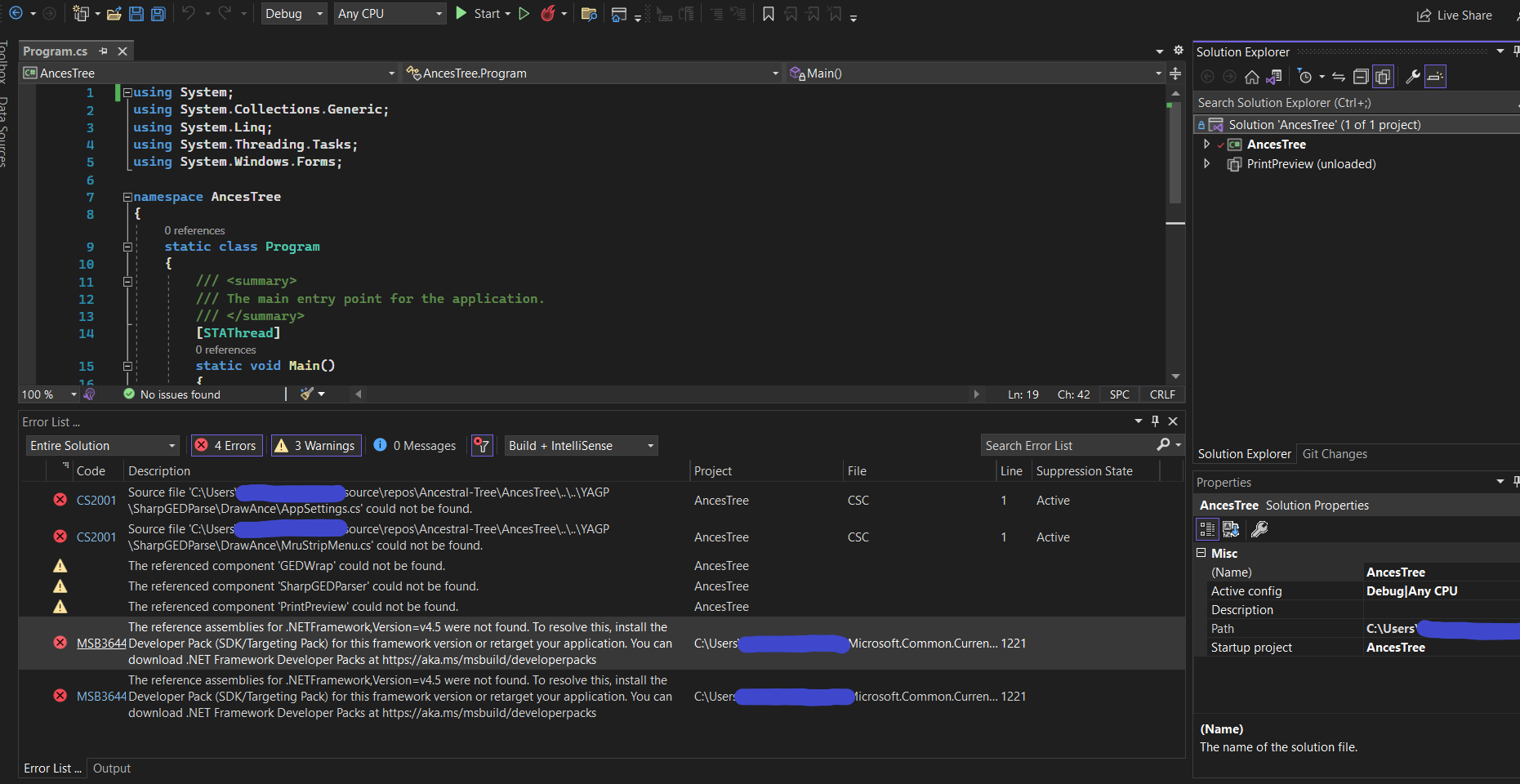This screenshot has height=784, width=1520.
Task: Switch to the Git Changes tab
Action: coord(1335,454)
